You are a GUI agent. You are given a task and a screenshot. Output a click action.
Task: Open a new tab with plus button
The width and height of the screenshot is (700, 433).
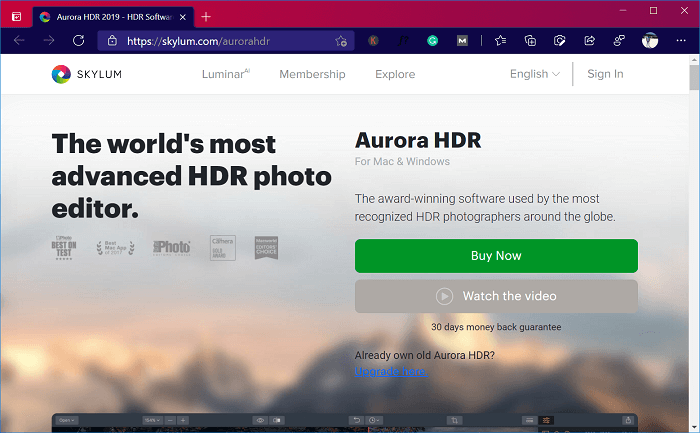click(206, 17)
